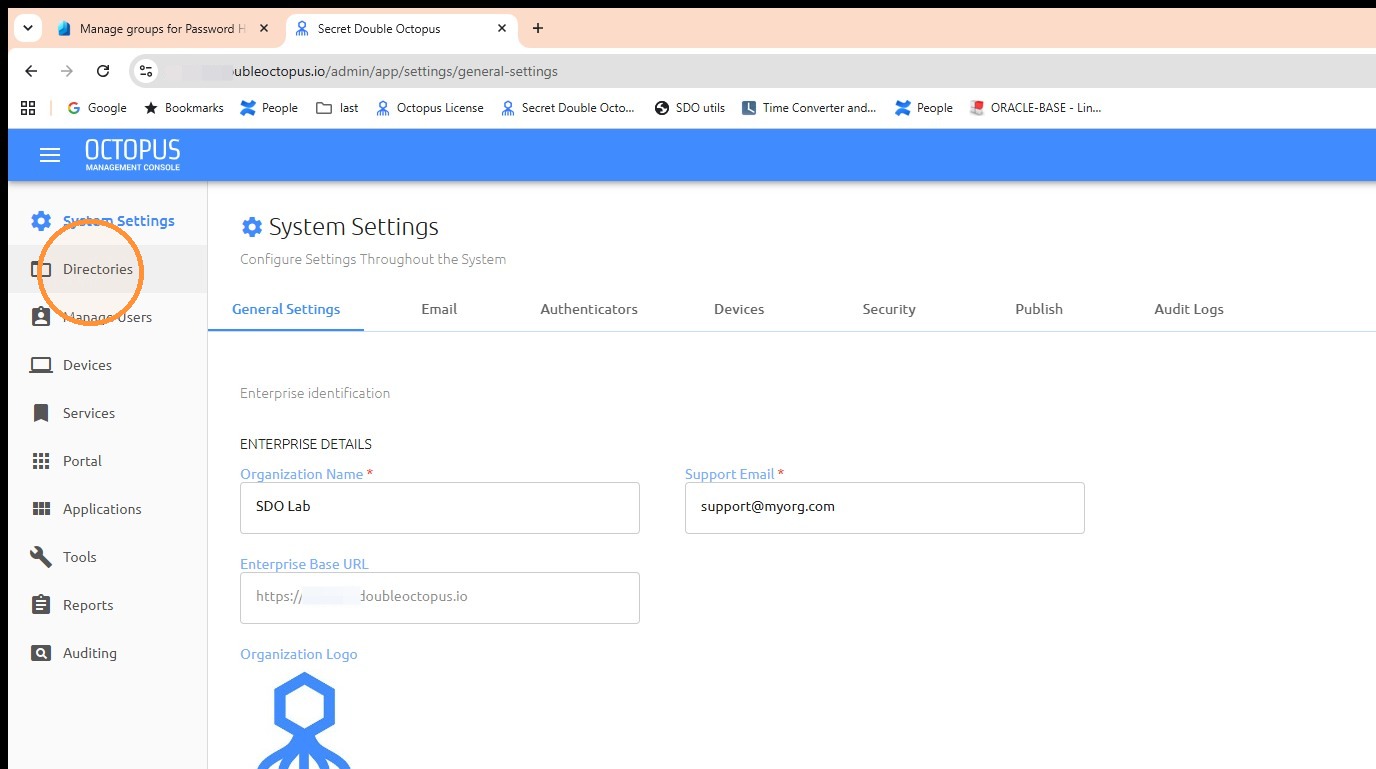Open the Google bookmark

tap(97, 108)
